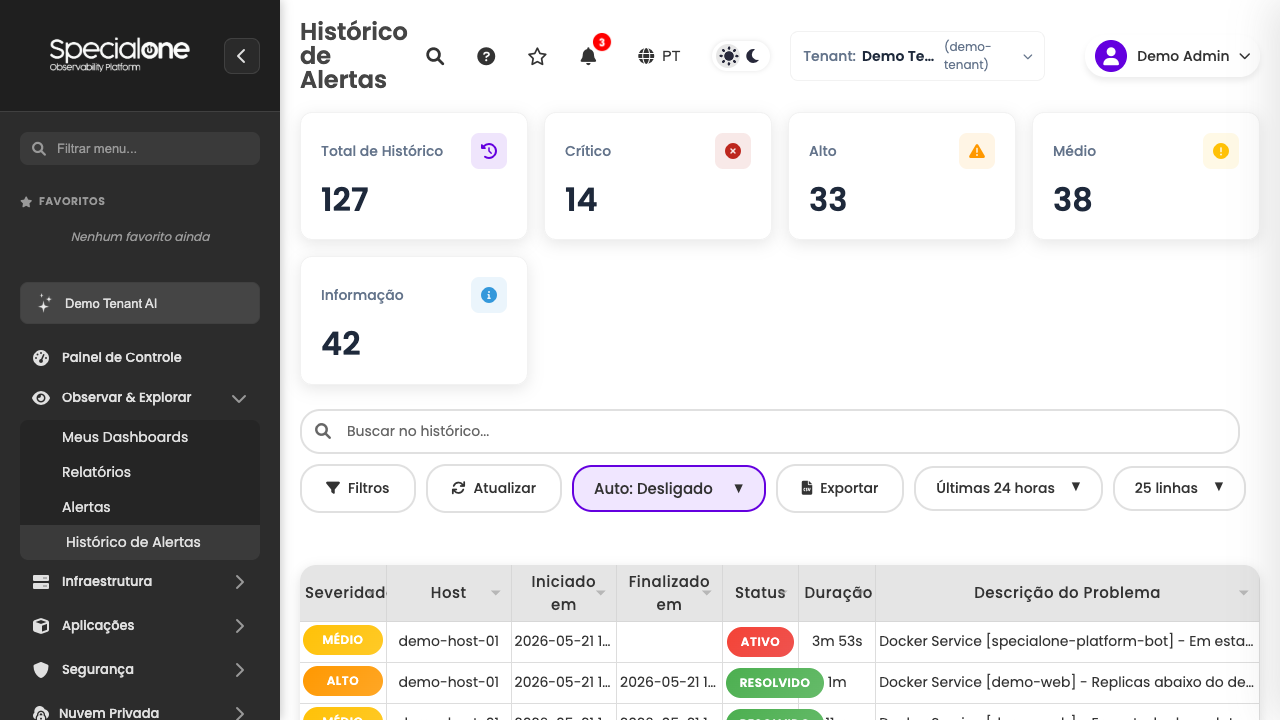Open Iniciado em column filter arrow

pos(601,593)
